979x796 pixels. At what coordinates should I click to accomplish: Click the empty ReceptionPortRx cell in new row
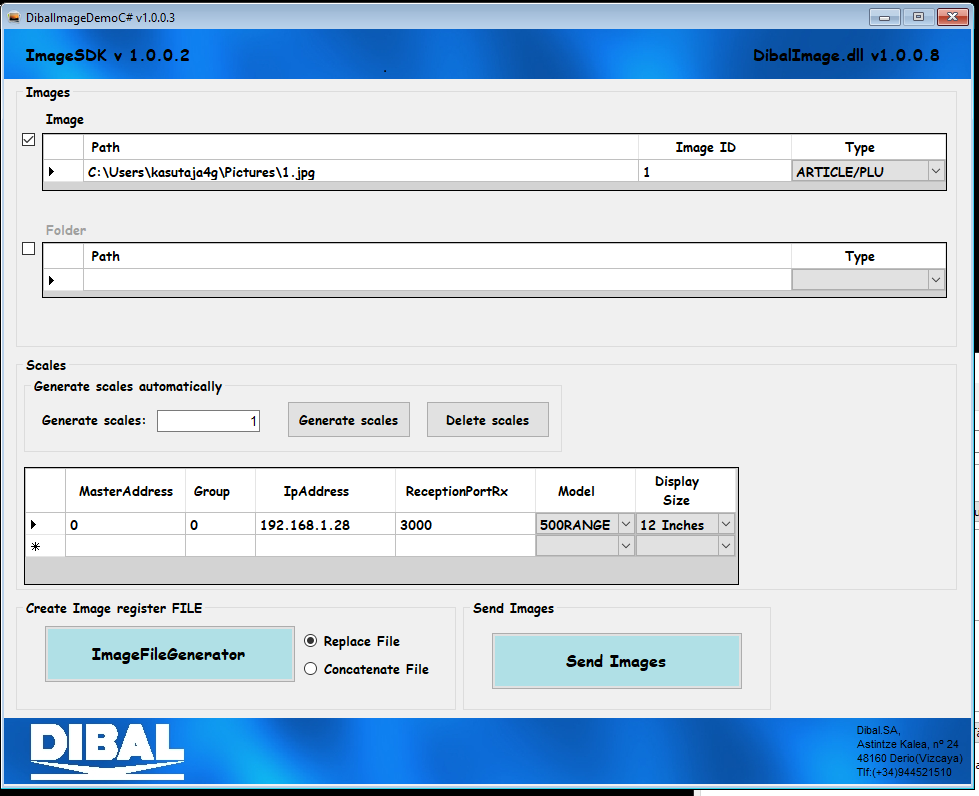coord(465,546)
